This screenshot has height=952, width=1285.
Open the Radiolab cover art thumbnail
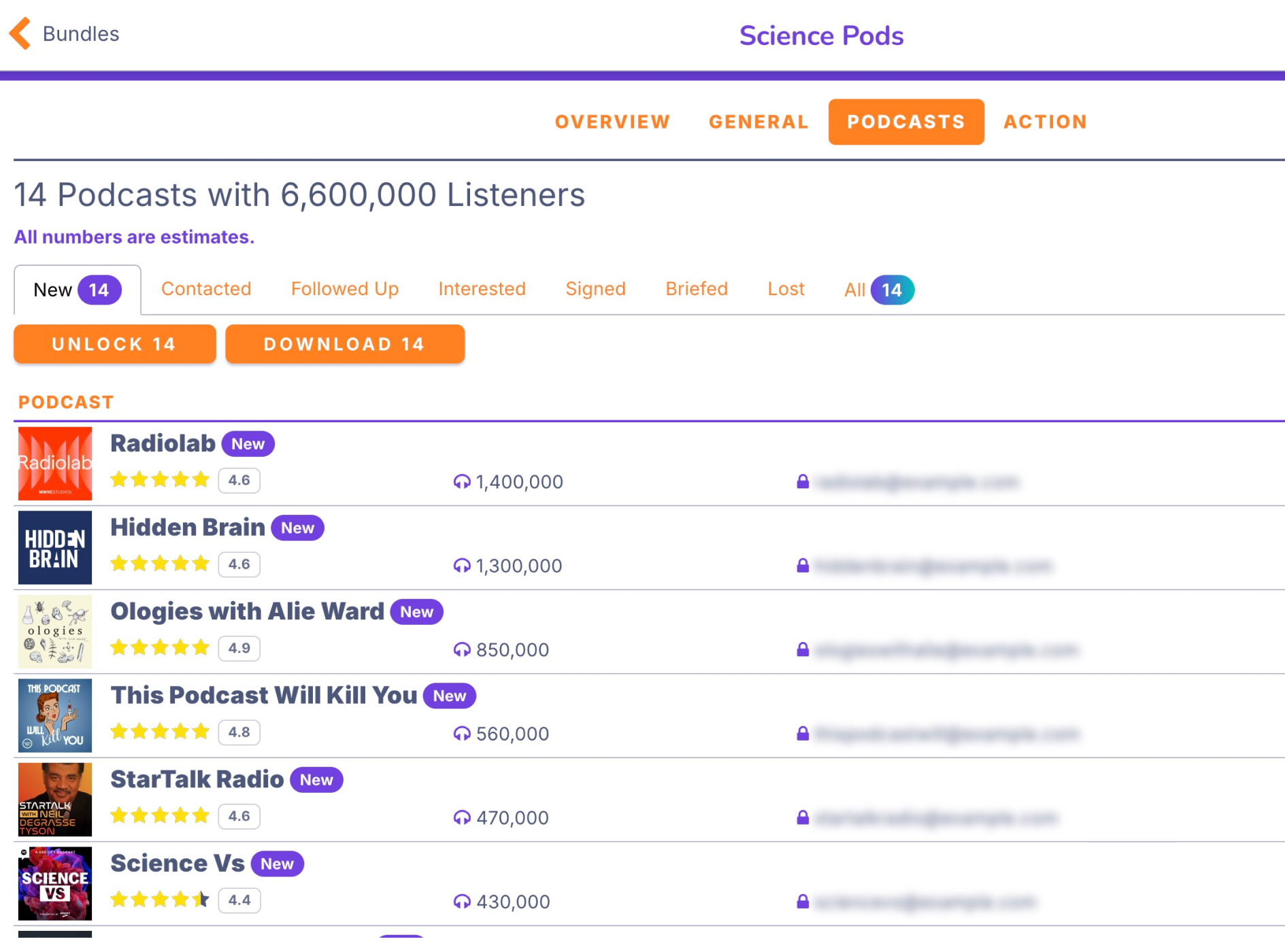55,463
